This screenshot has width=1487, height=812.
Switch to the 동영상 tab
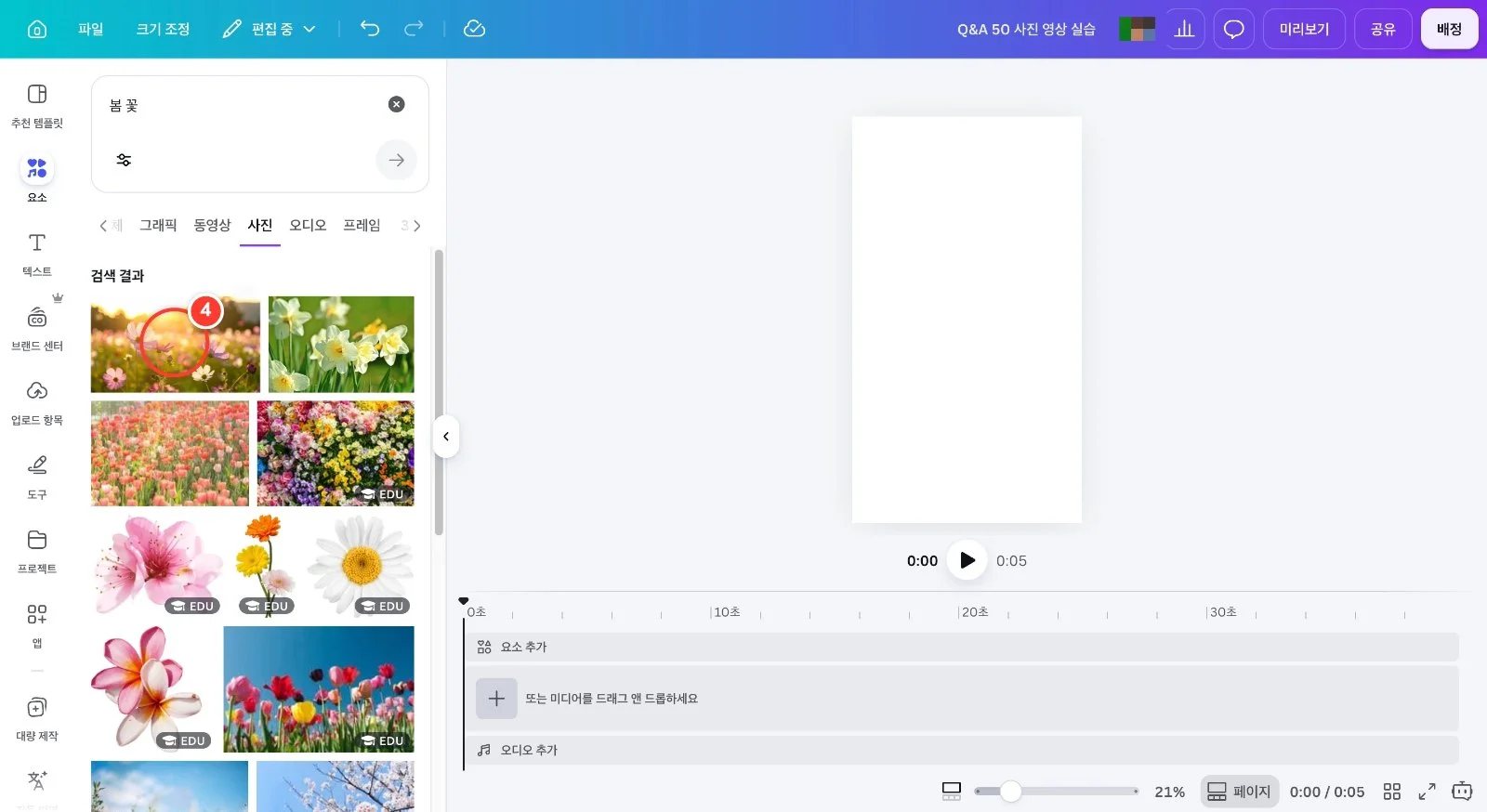point(212,225)
